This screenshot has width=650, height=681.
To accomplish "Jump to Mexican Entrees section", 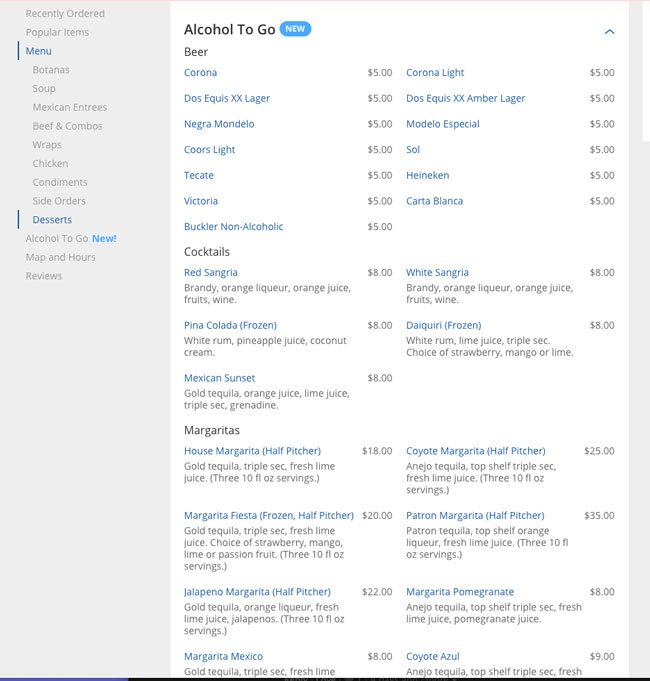I will pos(69,107).
